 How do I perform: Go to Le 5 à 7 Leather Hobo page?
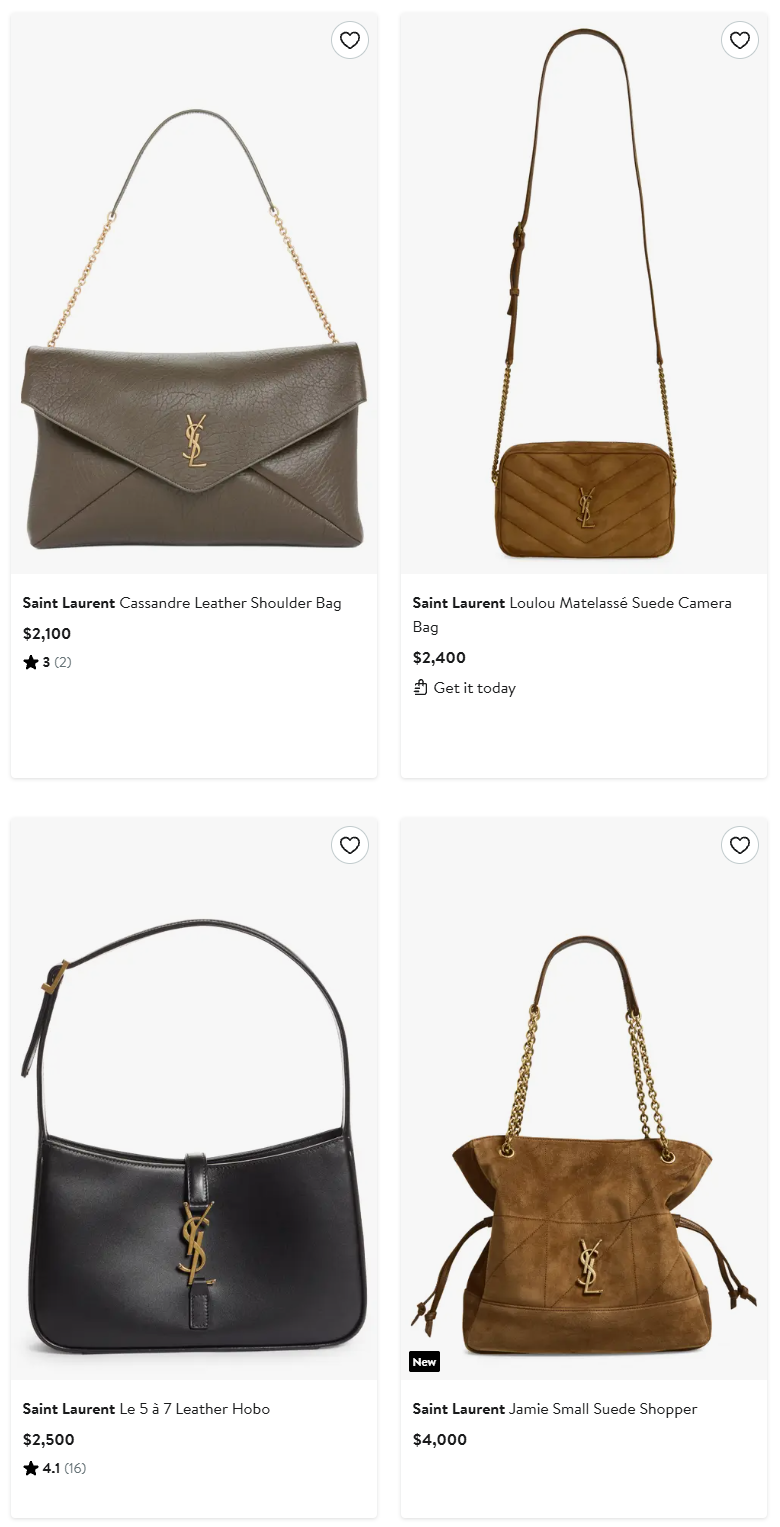pos(146,1409)
